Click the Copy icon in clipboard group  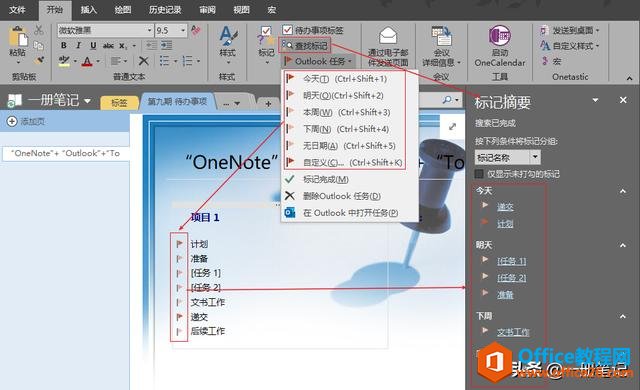click(x=39, y=45)
